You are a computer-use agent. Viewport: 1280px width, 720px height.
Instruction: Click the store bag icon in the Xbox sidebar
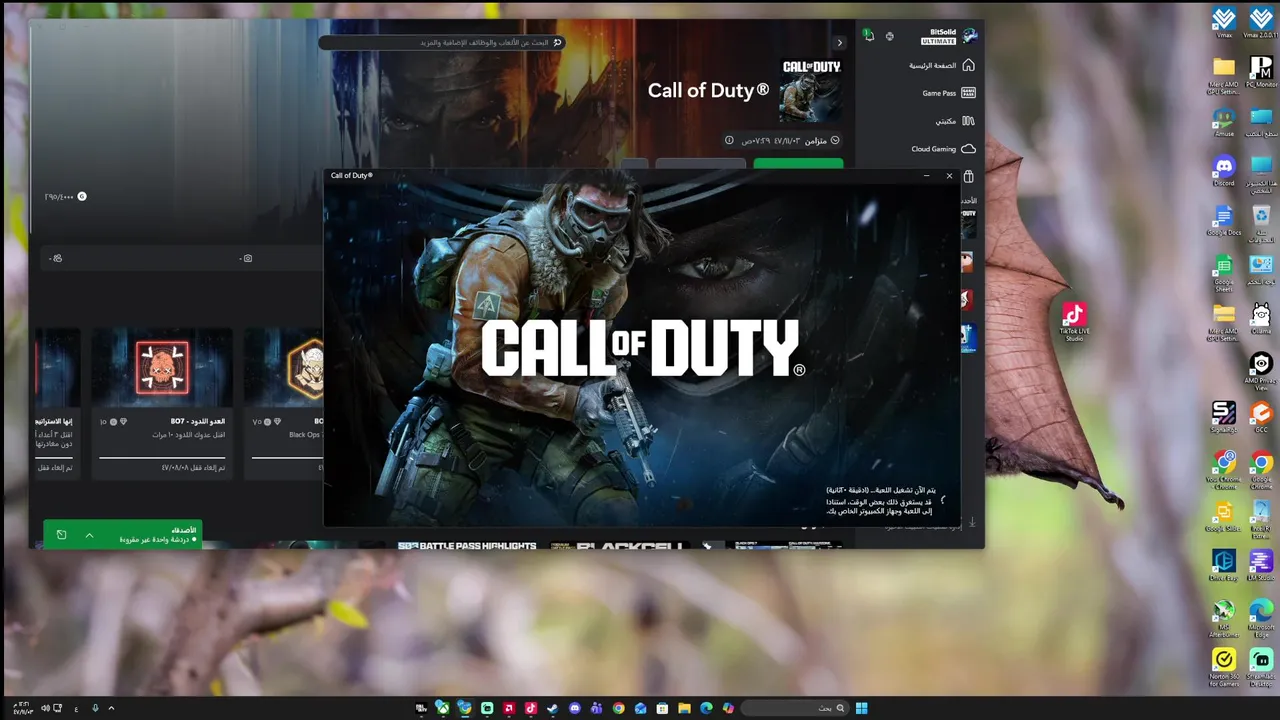[968, 177]
